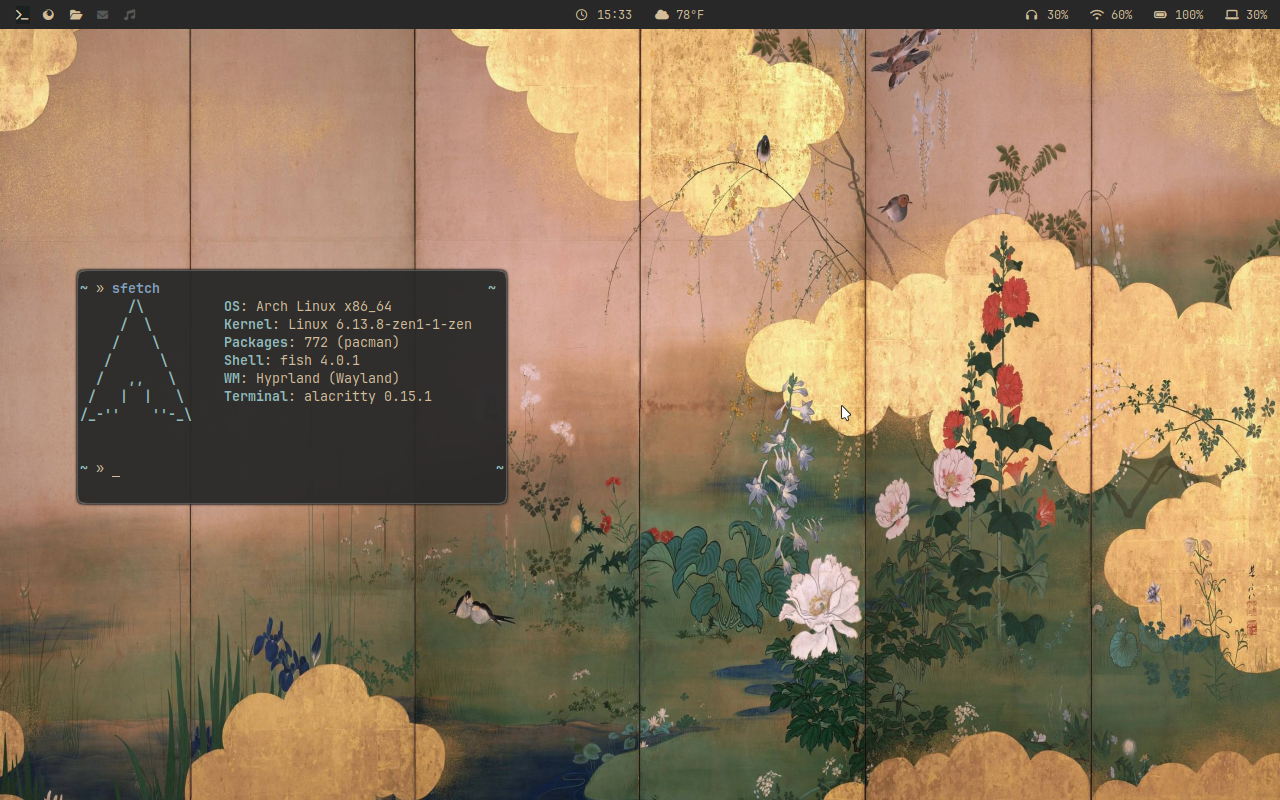Click the headphones volume indicator 30%
1280x800 pixels.
[1047, 15]
